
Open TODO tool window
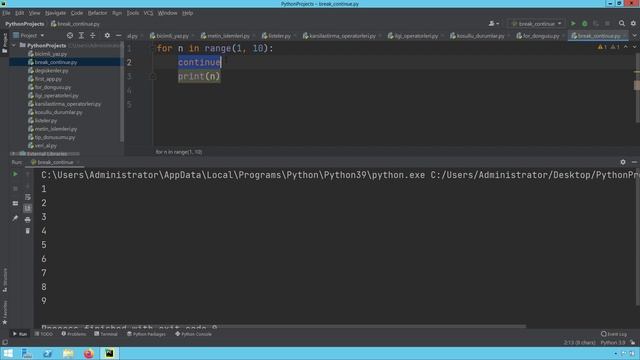coord(44,334)
